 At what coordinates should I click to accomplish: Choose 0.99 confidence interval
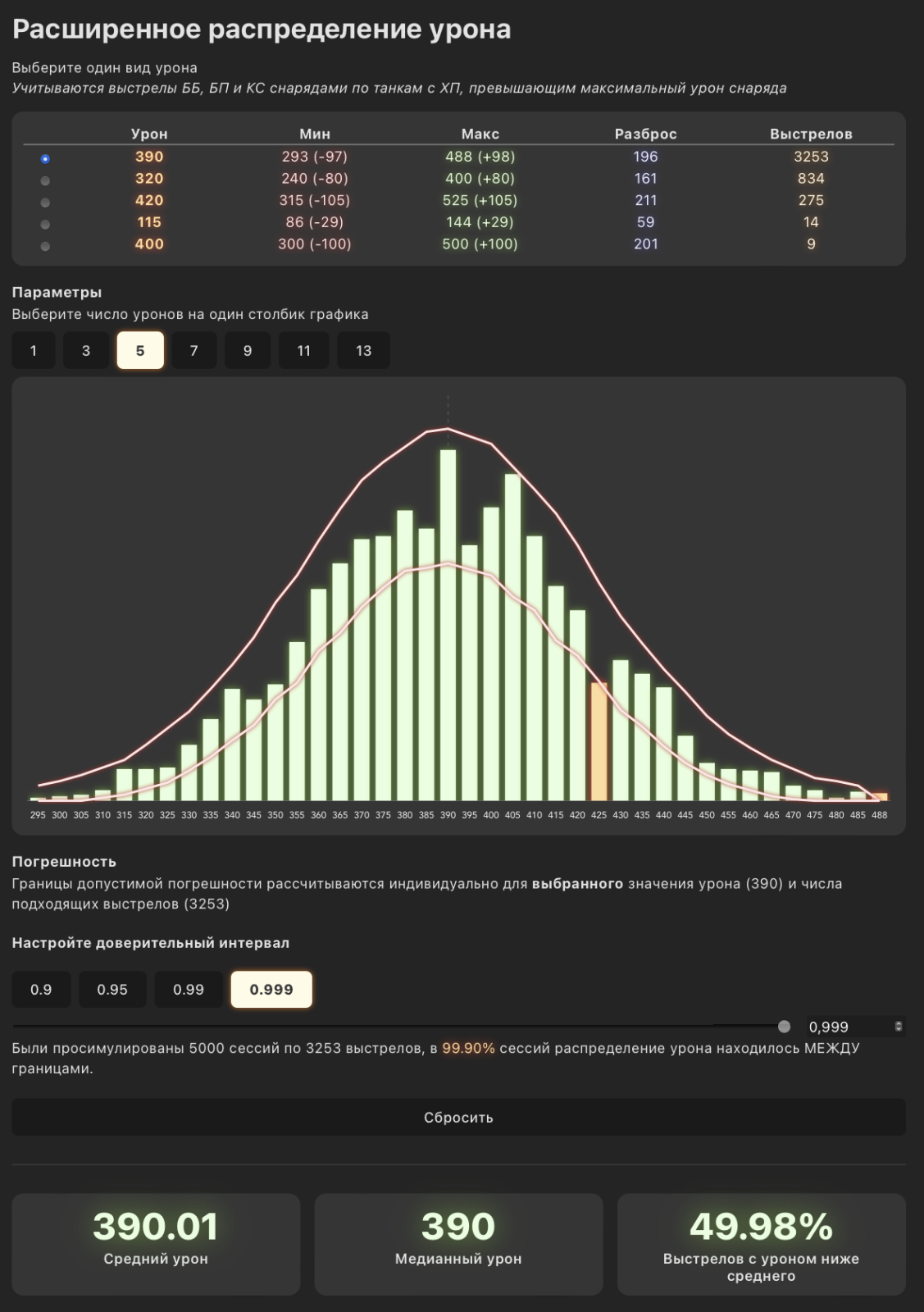point(189,990)
